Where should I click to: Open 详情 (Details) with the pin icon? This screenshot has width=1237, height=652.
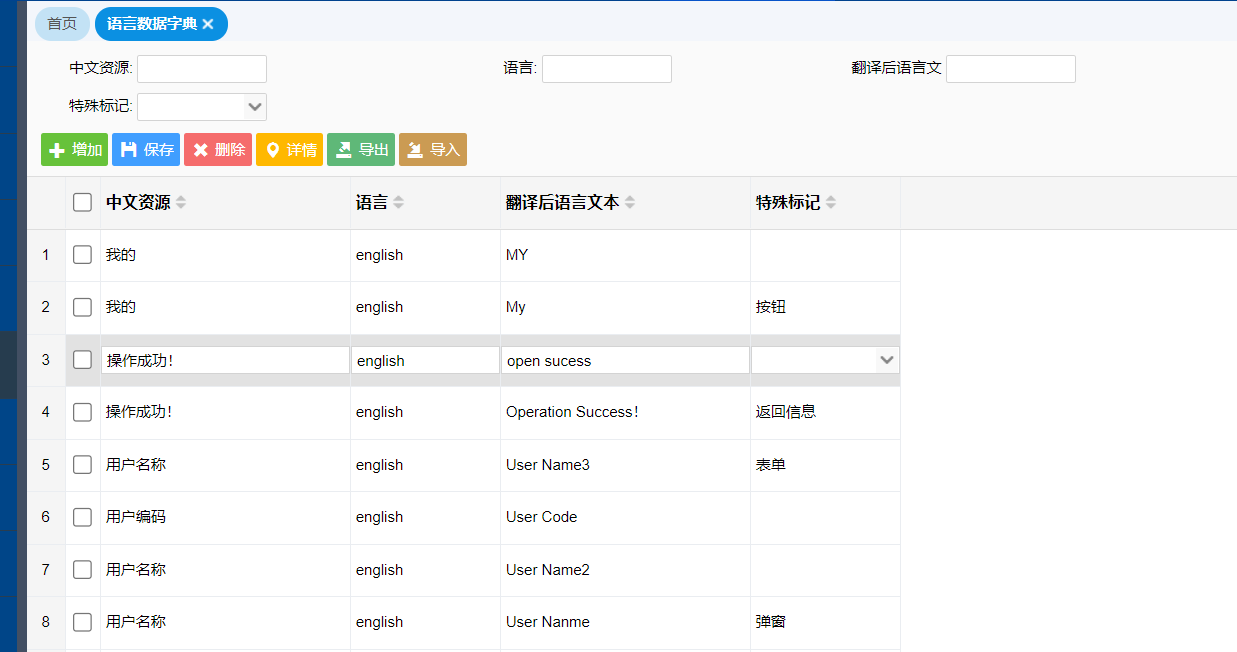289,150
